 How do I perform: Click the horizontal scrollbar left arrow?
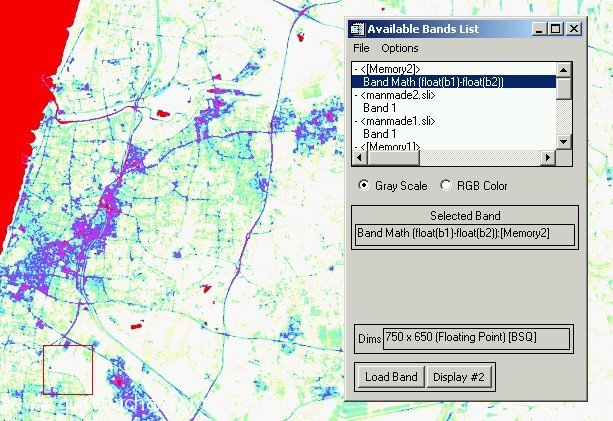360,158
